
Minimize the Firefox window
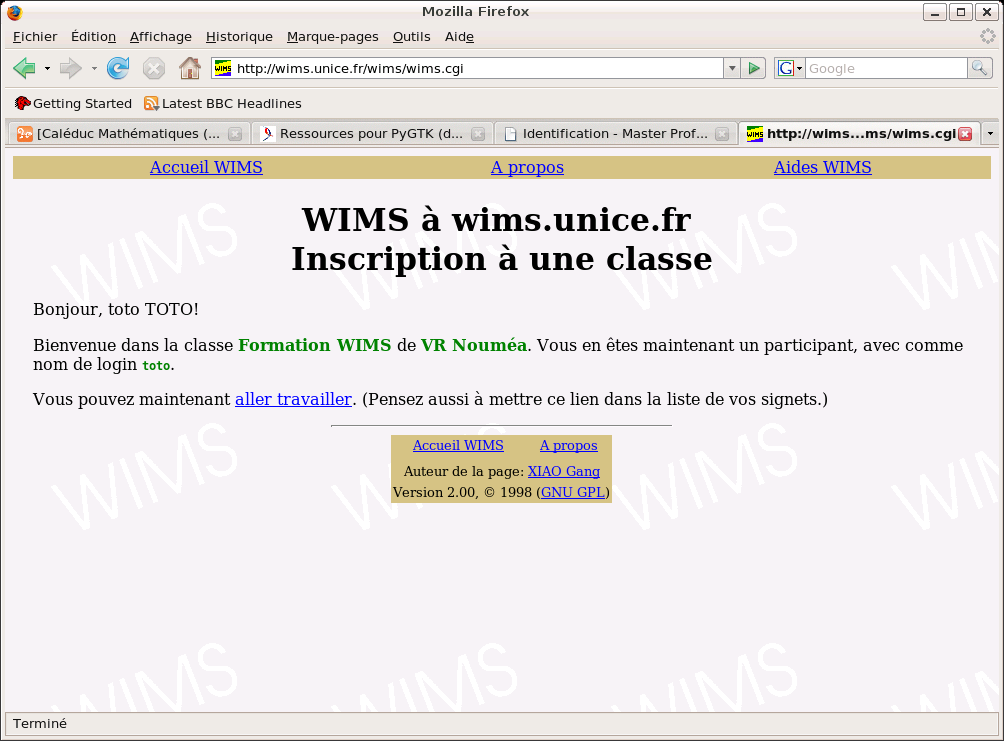click(935, 12)
